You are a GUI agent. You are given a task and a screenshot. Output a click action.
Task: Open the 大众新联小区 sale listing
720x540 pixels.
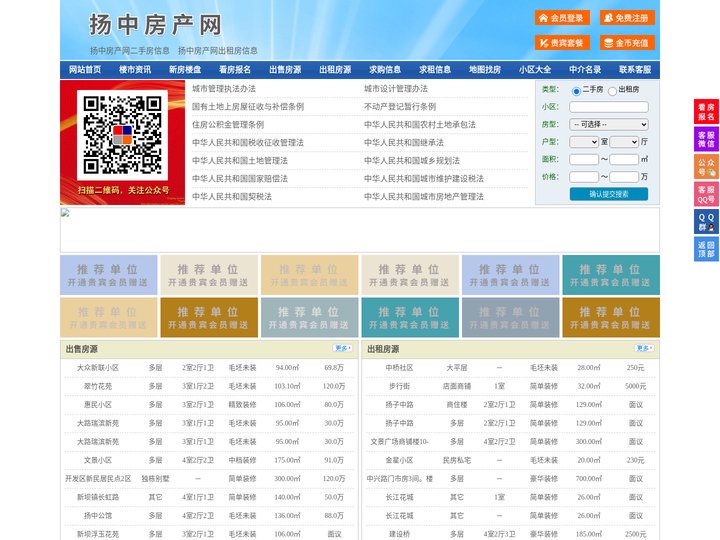98,368
